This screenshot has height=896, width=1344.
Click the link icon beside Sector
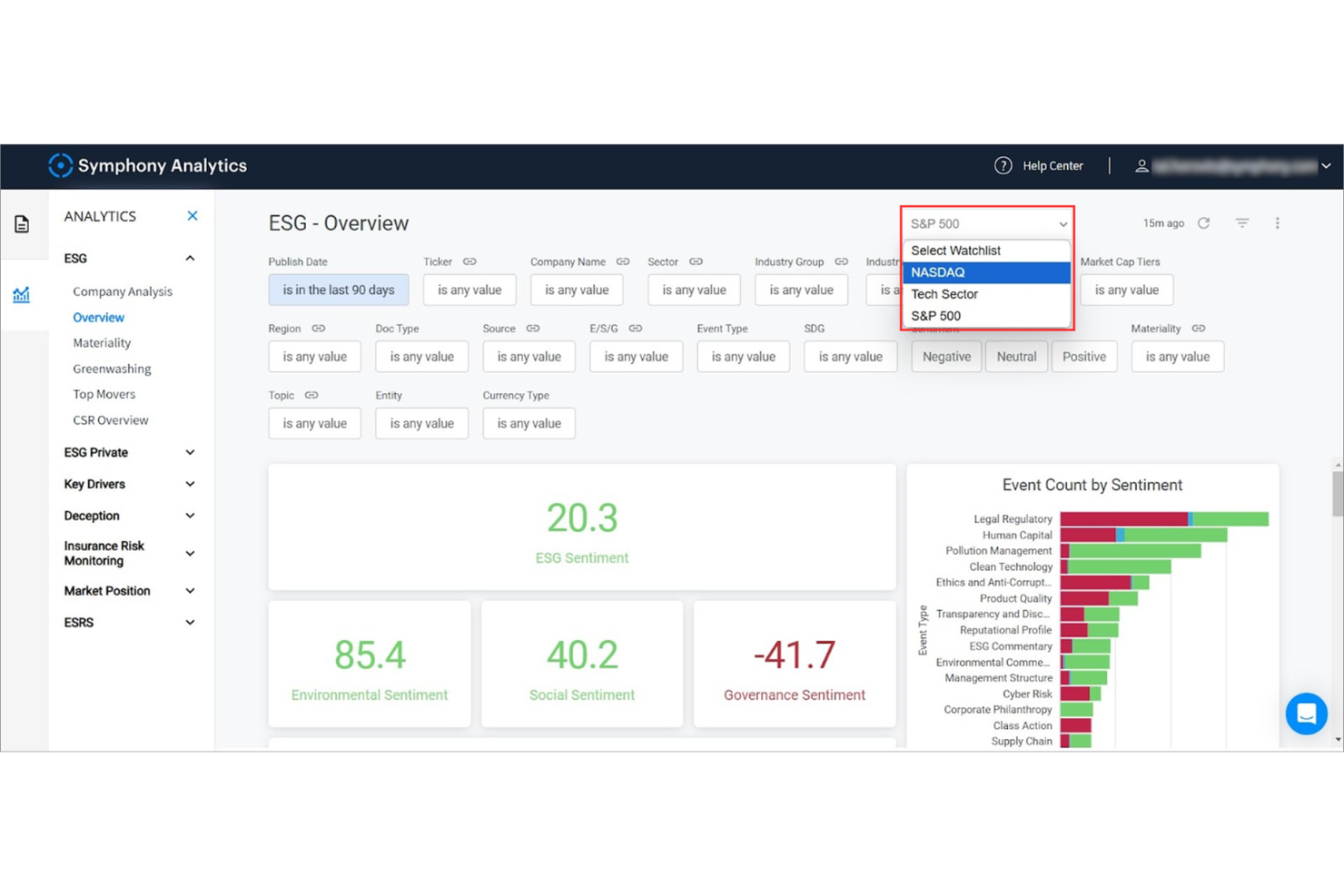click(696, 261)
